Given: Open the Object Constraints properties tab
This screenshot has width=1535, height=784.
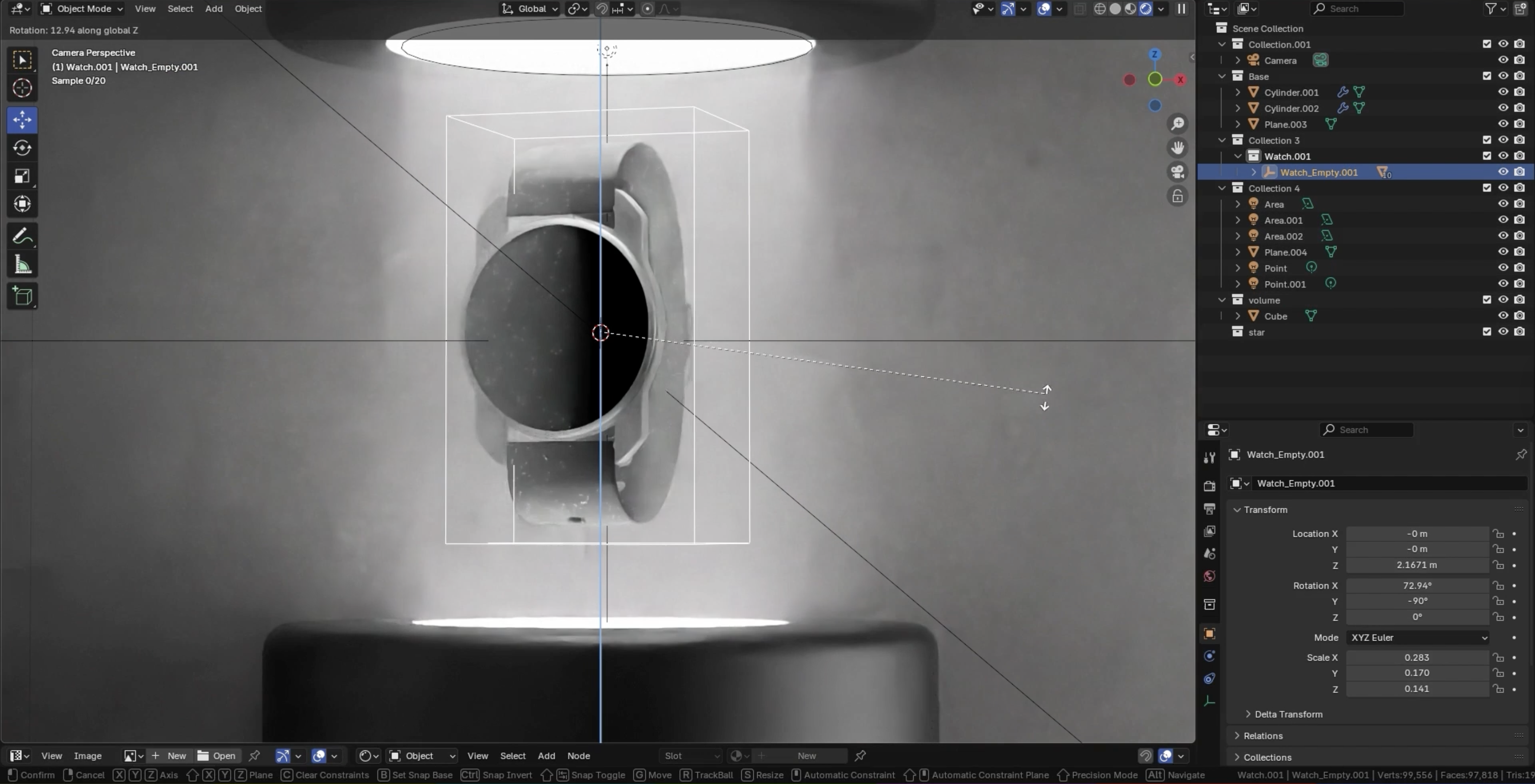Looking at the screenshot, I should click(1209, 678).
